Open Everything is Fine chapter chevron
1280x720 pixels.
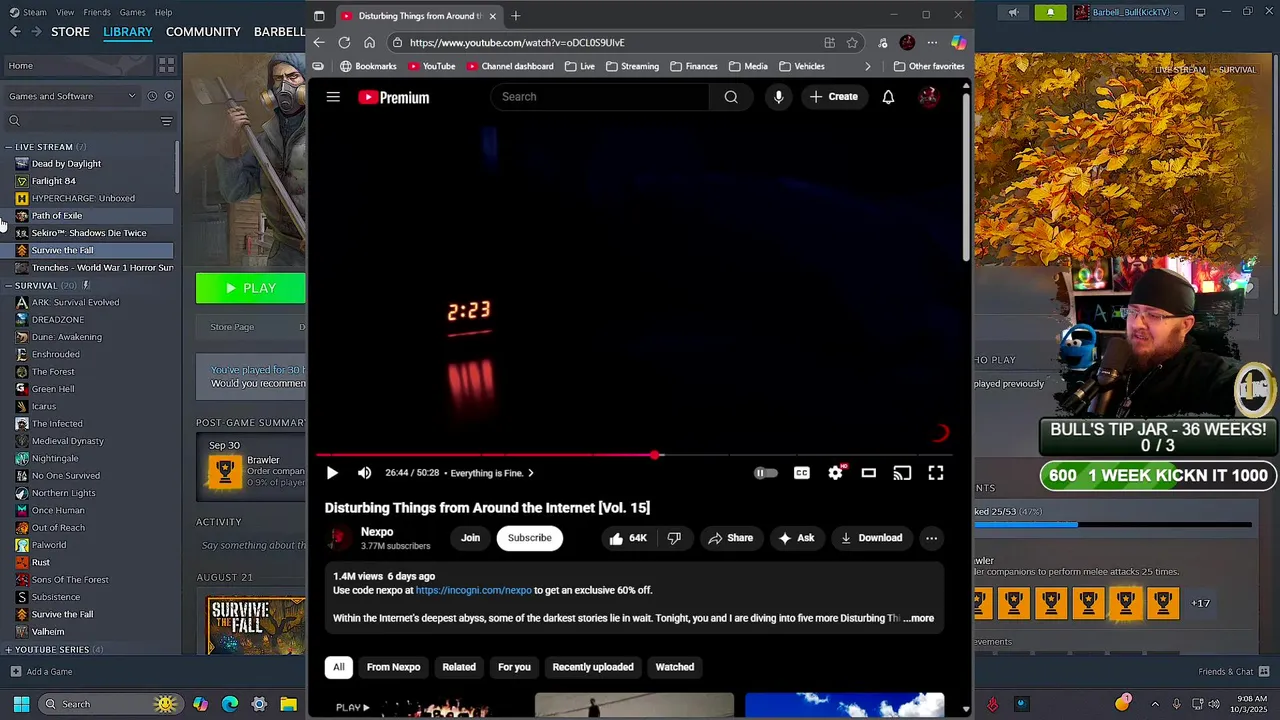click(x=530, y=473)
